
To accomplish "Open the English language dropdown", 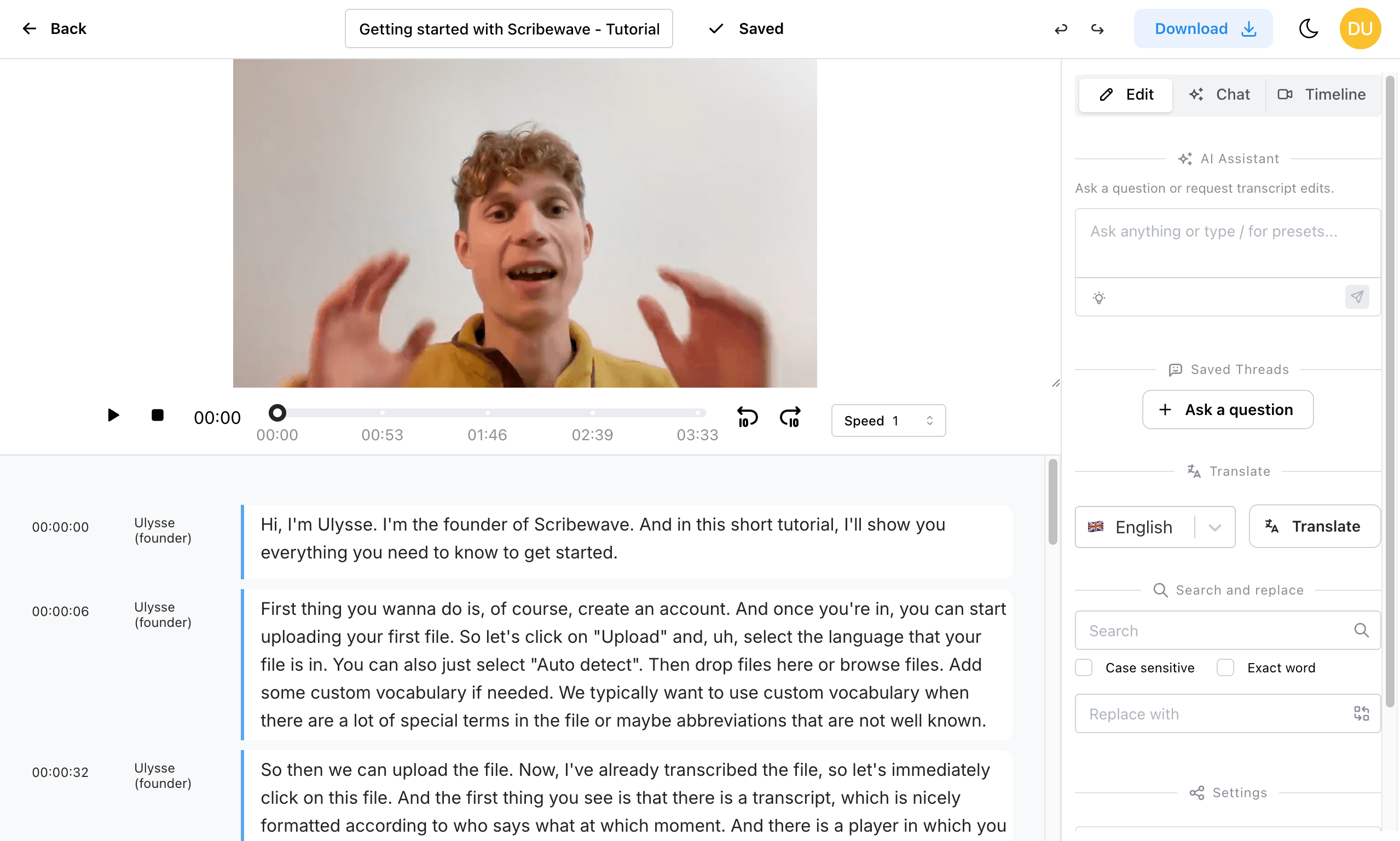I will (1214, 527).
